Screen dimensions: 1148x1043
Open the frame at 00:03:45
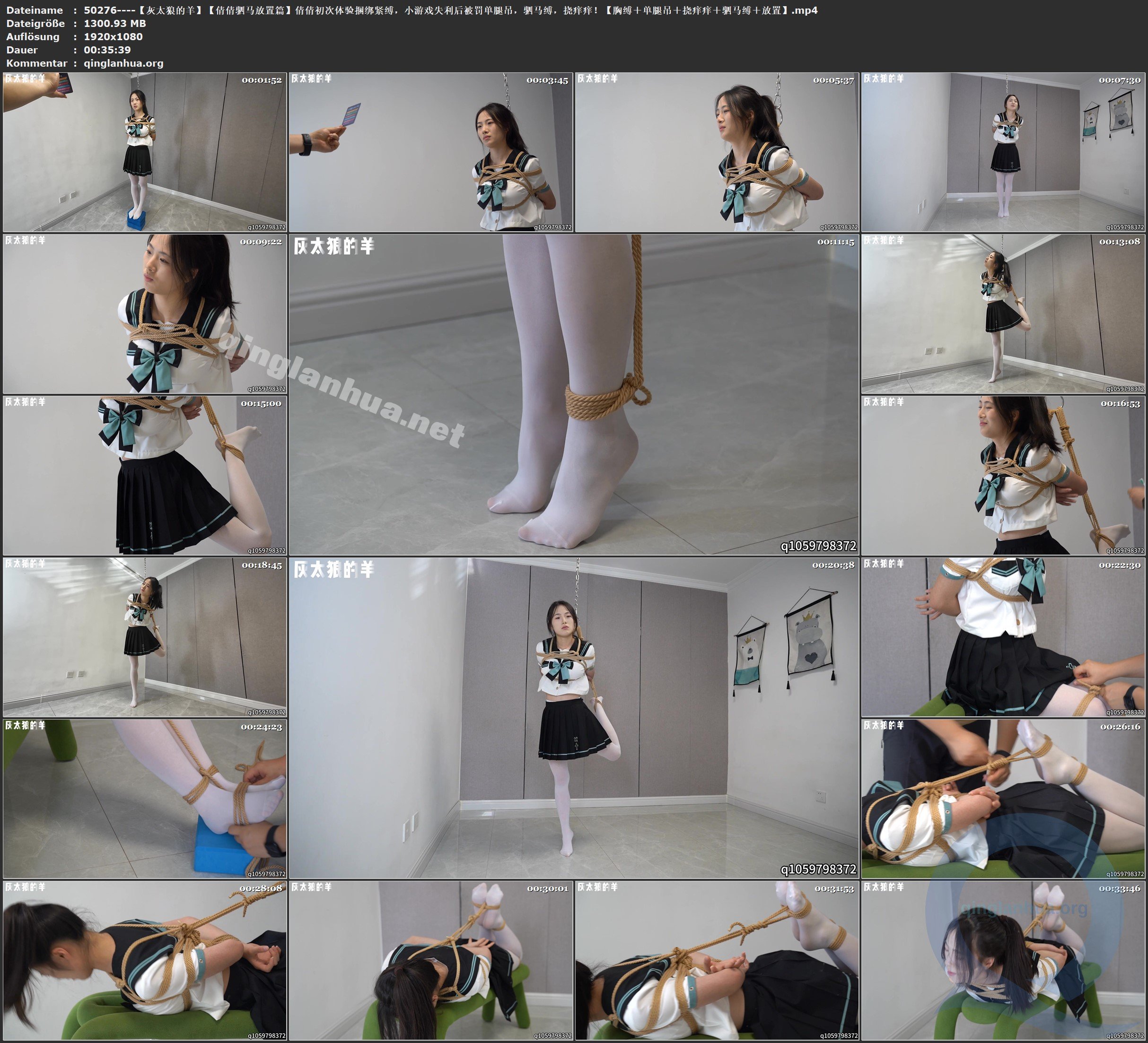coord(431,152)
